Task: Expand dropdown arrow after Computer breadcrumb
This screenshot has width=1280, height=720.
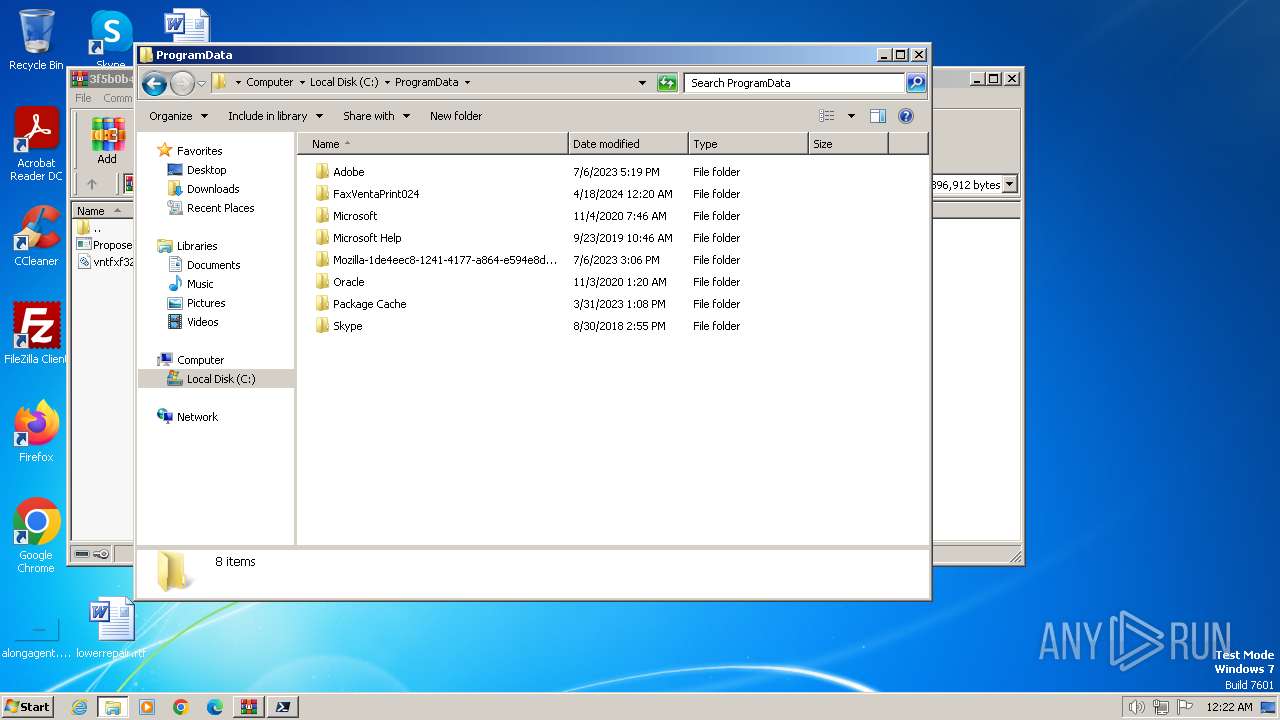Action: 302,83
